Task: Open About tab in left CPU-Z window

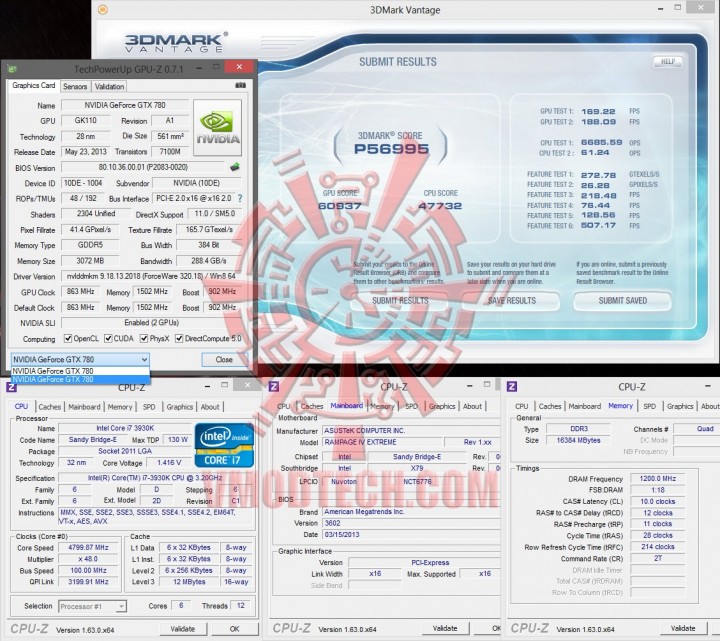Action: 210,407
